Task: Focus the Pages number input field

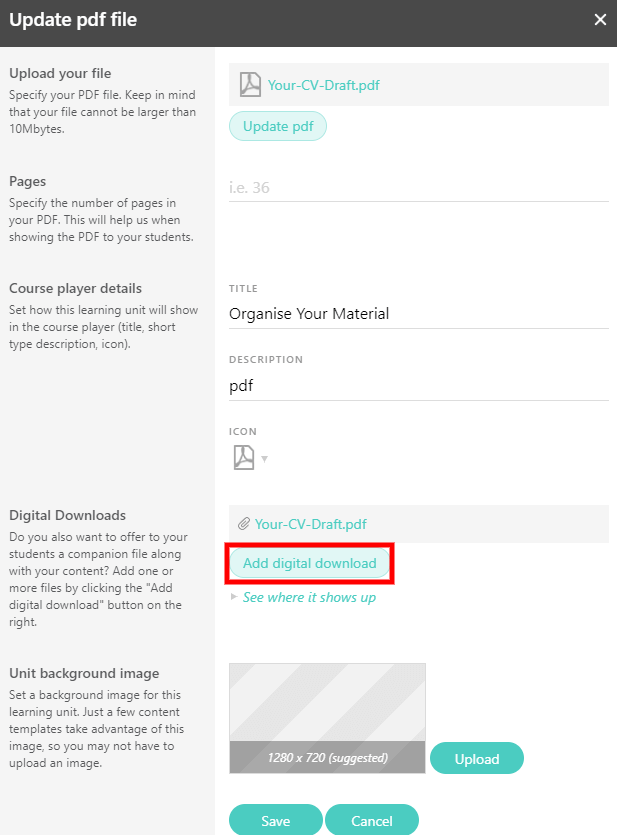Action: [x=418, y=188]
